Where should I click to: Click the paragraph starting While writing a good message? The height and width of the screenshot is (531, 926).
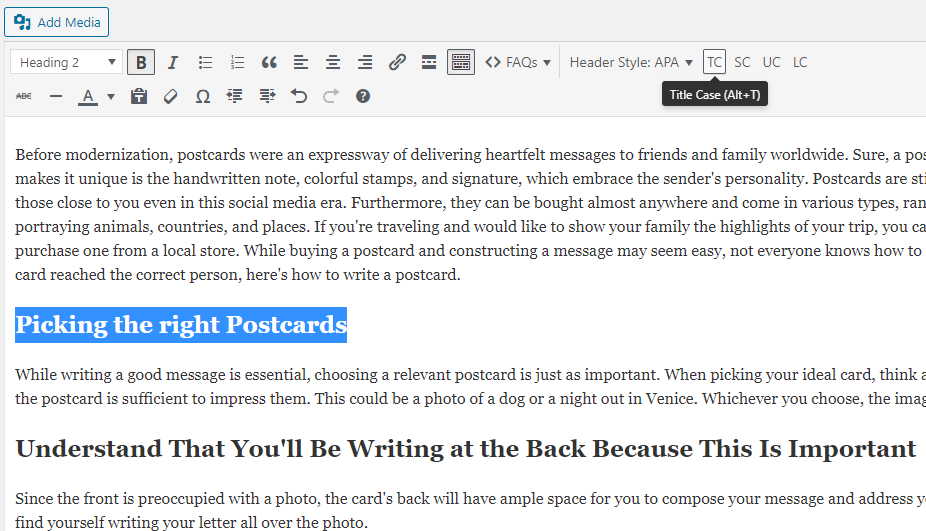coord(471,386)
